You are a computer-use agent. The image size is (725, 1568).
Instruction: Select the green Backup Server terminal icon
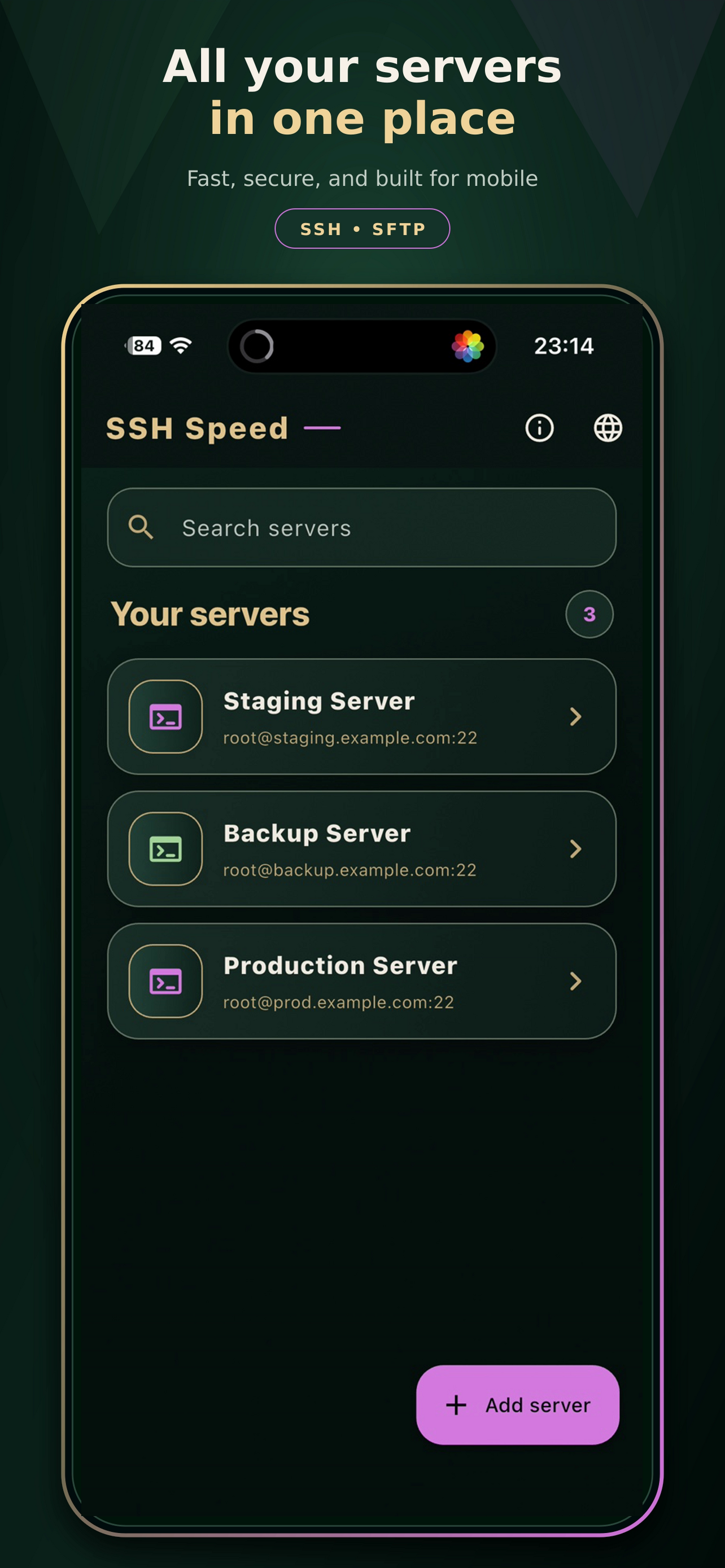pos(165,848)
